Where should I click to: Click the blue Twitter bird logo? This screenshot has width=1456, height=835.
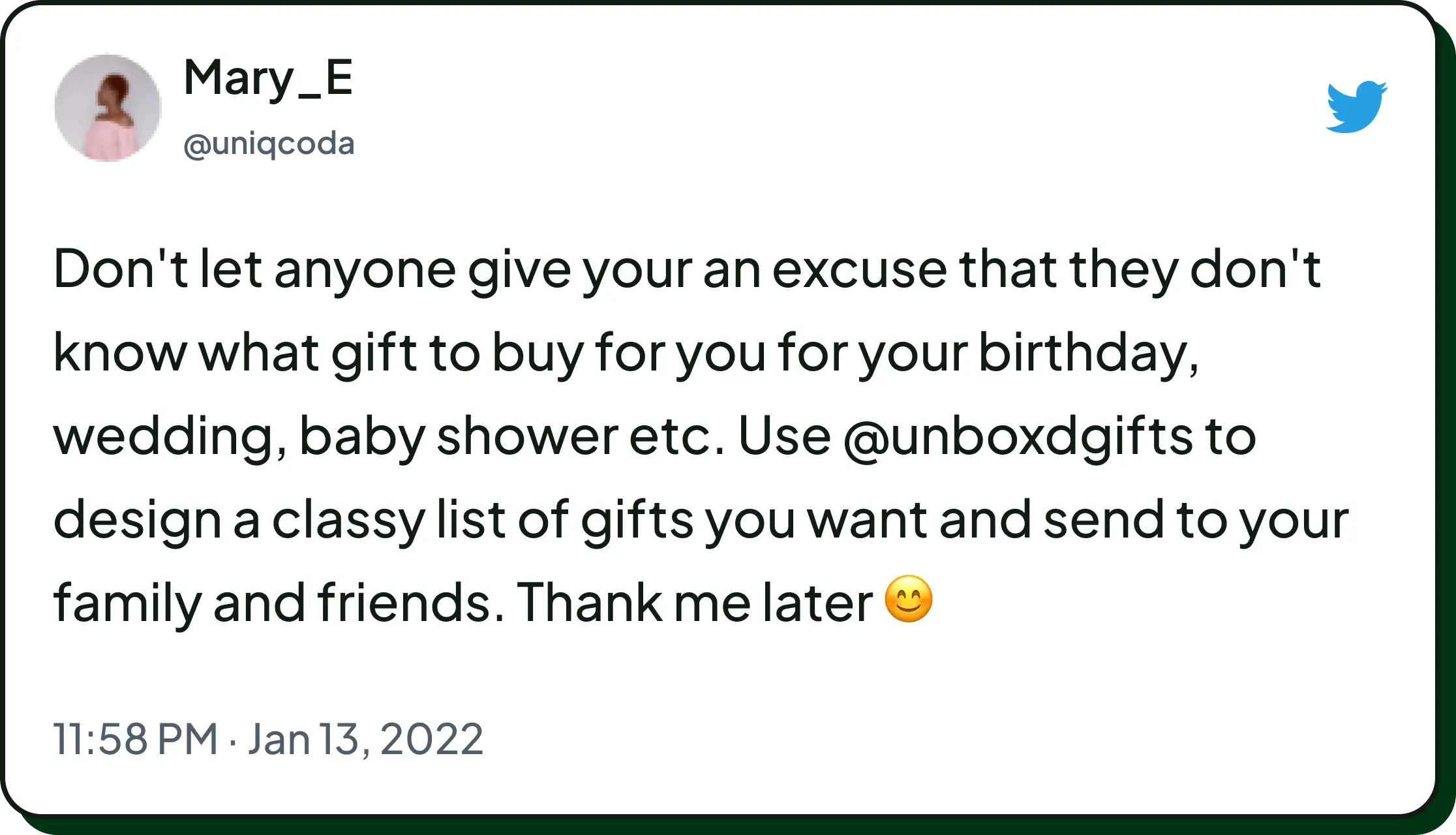point(1356,107)
